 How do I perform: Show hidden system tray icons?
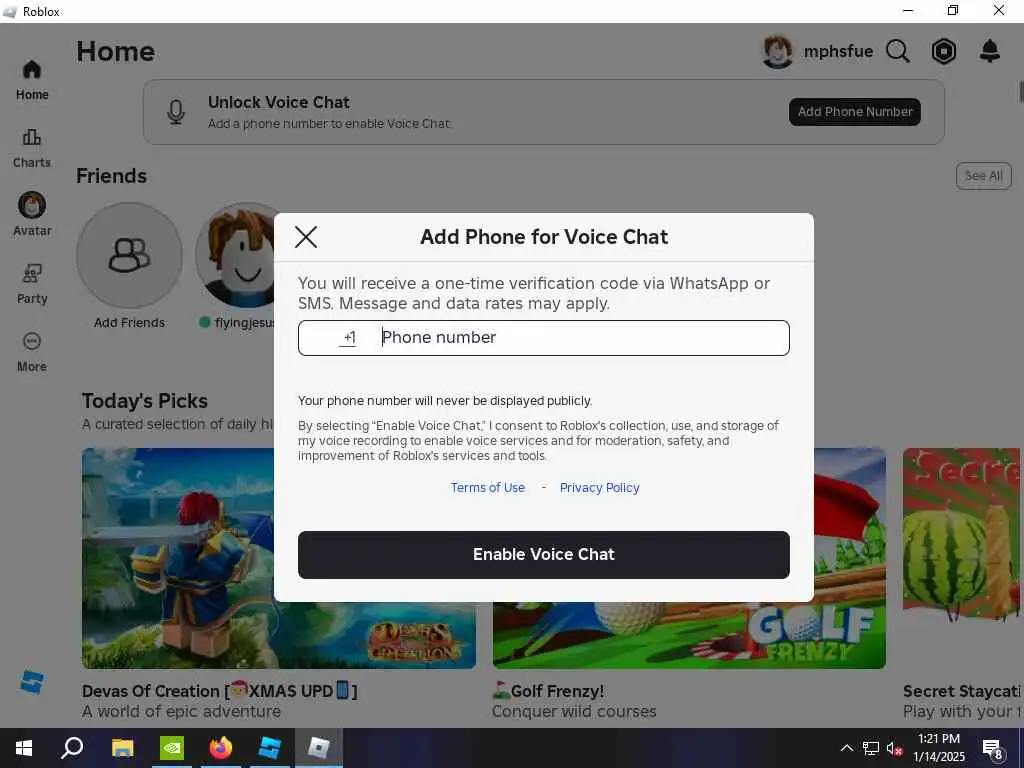pyautogui.click(x=846, y=748)
